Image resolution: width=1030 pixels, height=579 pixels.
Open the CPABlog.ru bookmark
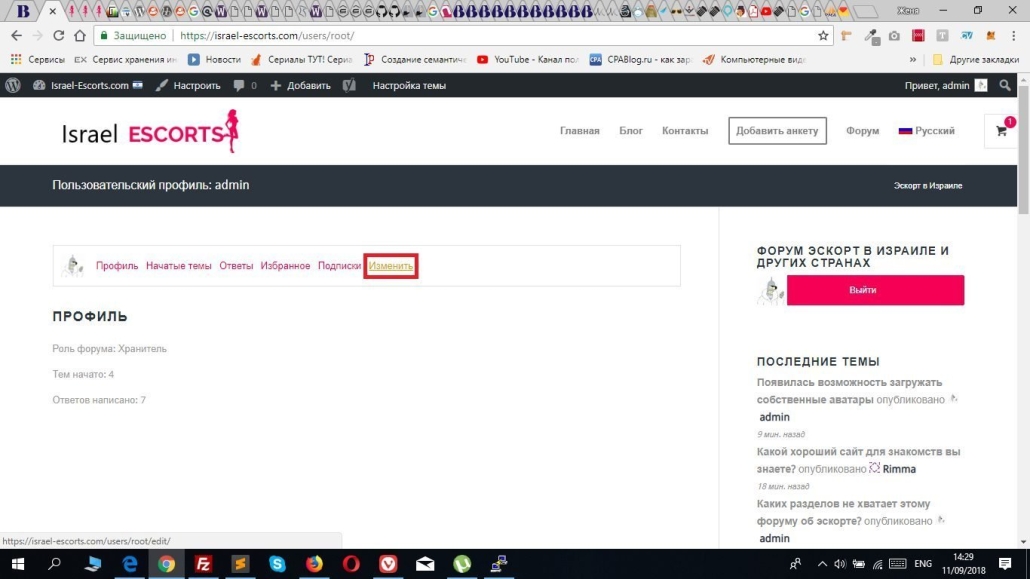point(640,60)
